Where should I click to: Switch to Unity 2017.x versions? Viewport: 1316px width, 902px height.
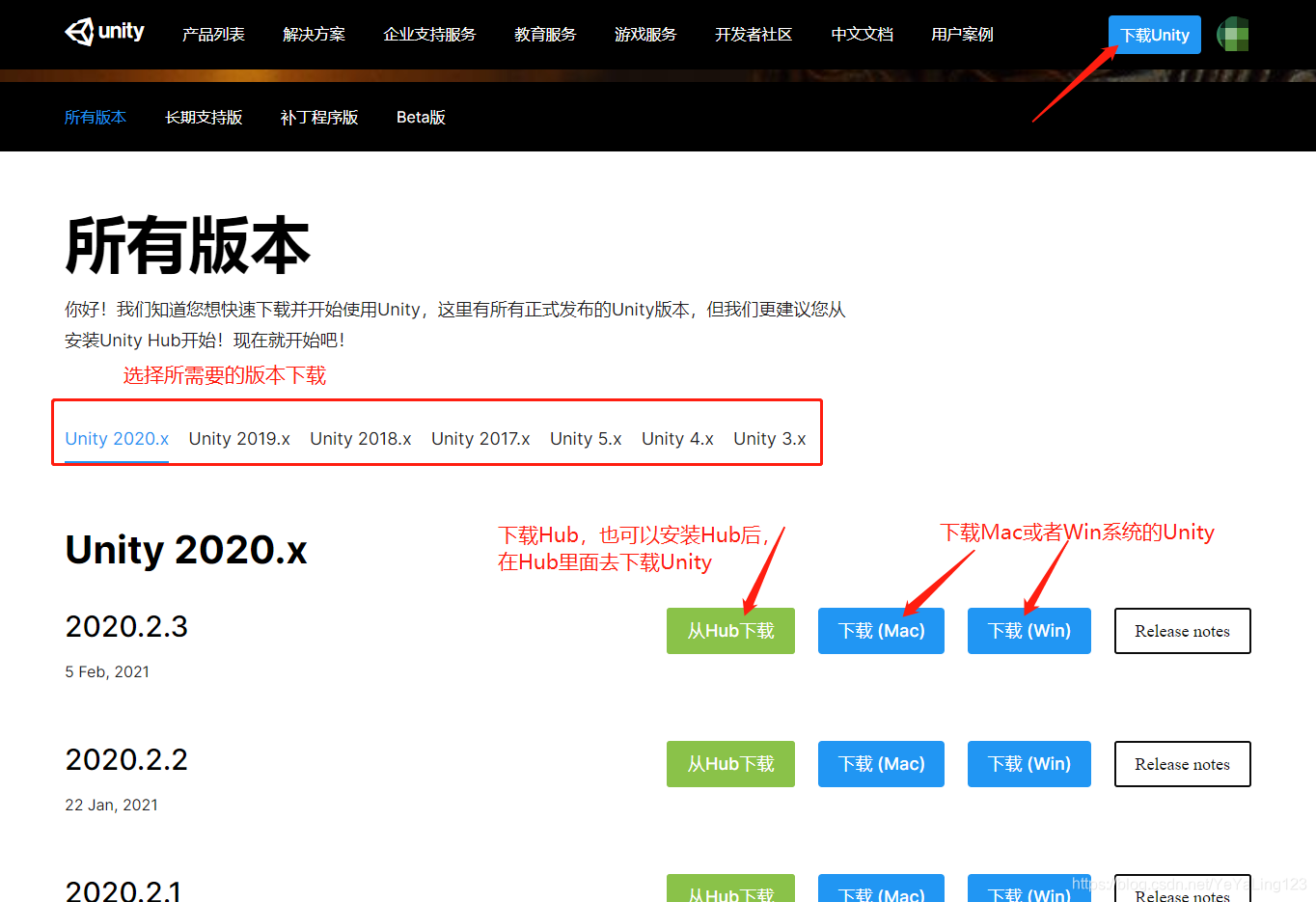click(480, 439)
